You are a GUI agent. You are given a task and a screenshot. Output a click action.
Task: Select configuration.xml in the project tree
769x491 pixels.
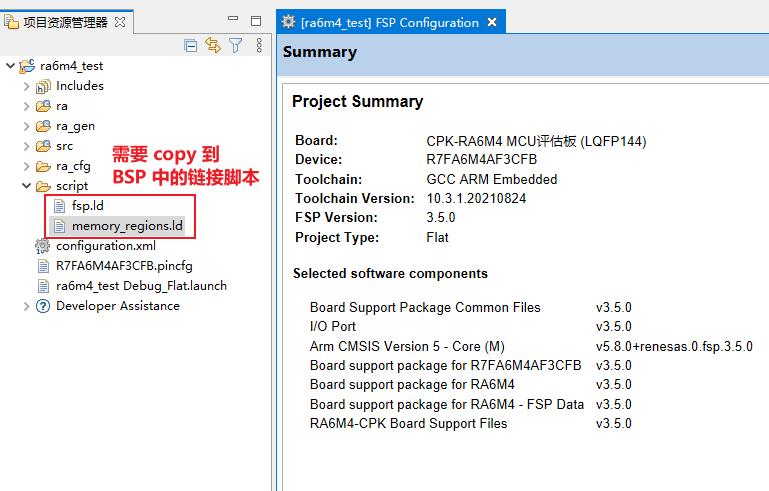(105, 246)
